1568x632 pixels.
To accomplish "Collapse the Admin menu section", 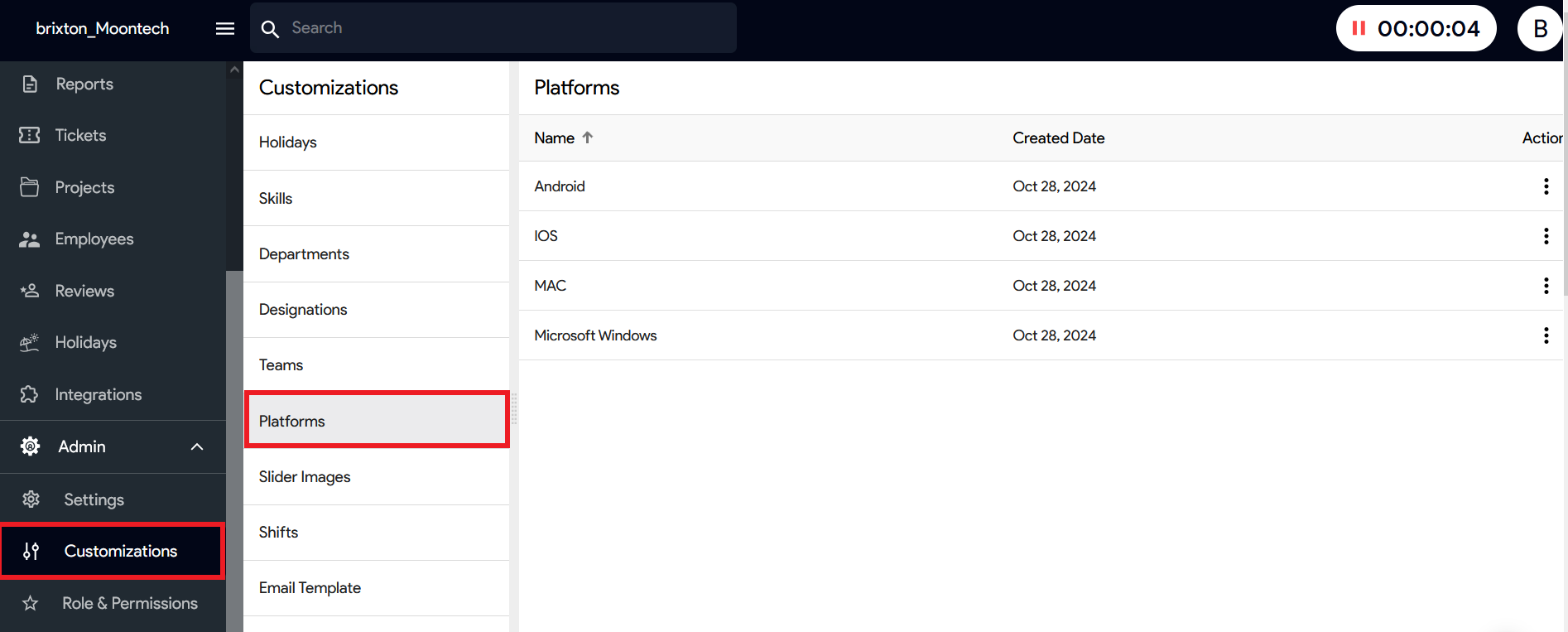I will [197, 446].
